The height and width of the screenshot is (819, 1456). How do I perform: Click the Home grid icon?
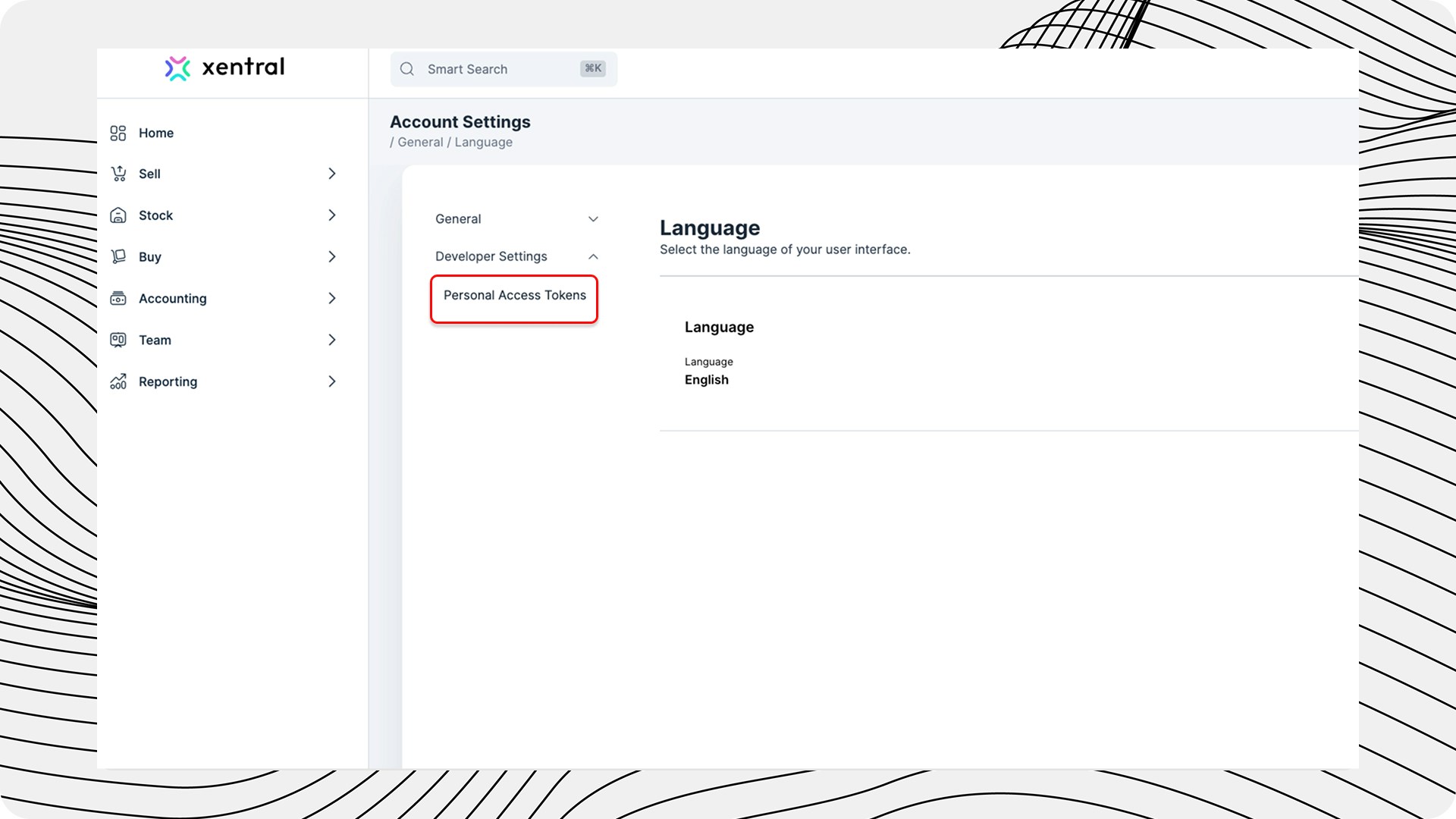118,133
